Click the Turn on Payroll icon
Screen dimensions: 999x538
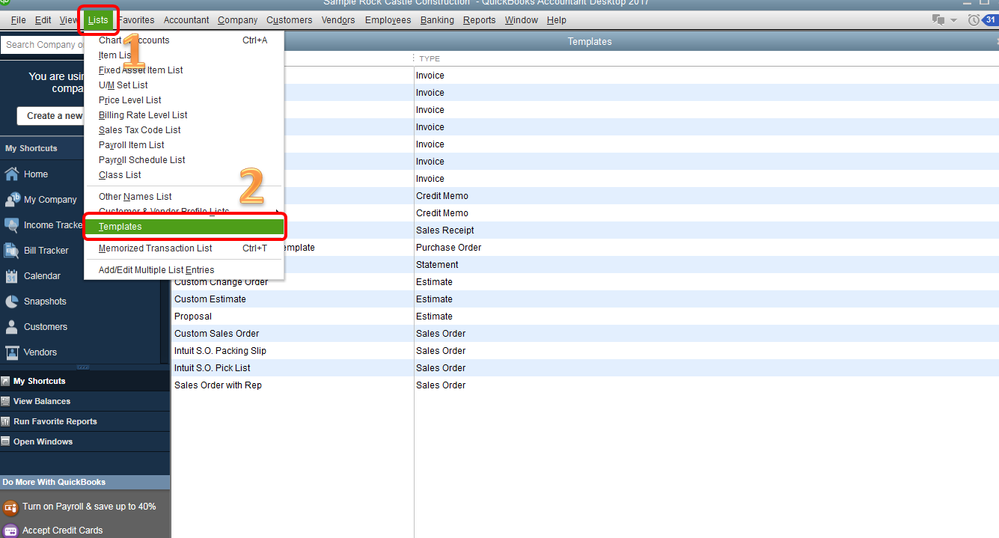click(x=10, y=507)
